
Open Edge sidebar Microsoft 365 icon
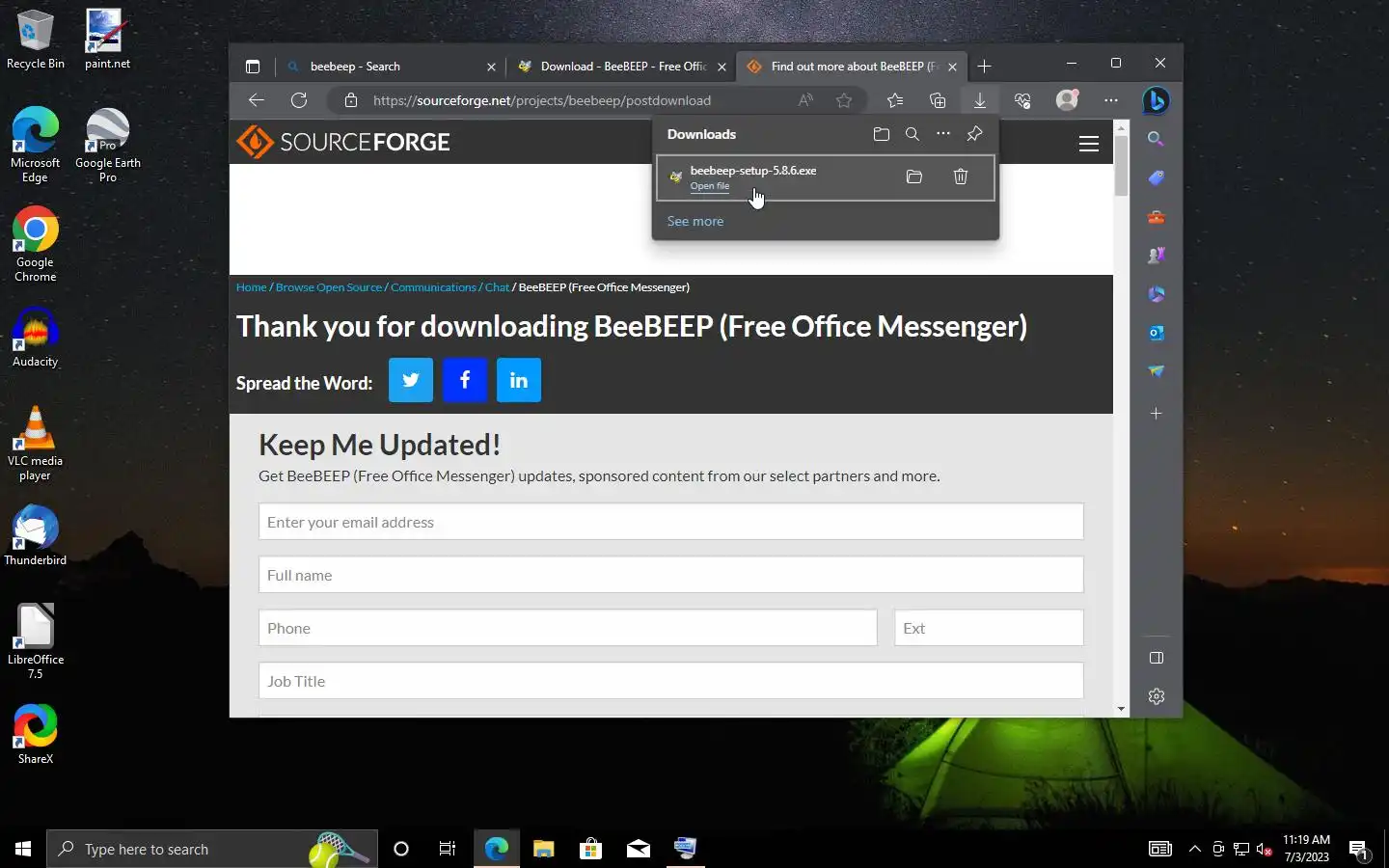click(x=1156, y=294)
